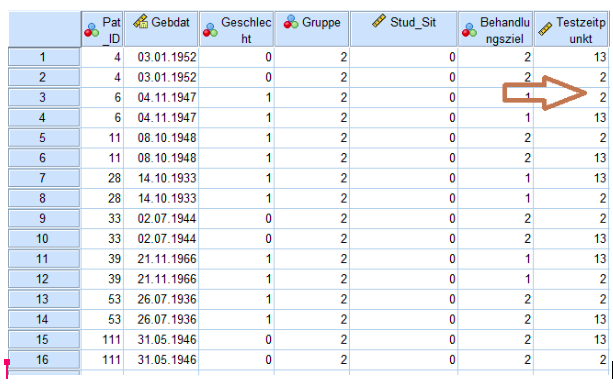Select row 16 via its row number header

coord(44,360)
